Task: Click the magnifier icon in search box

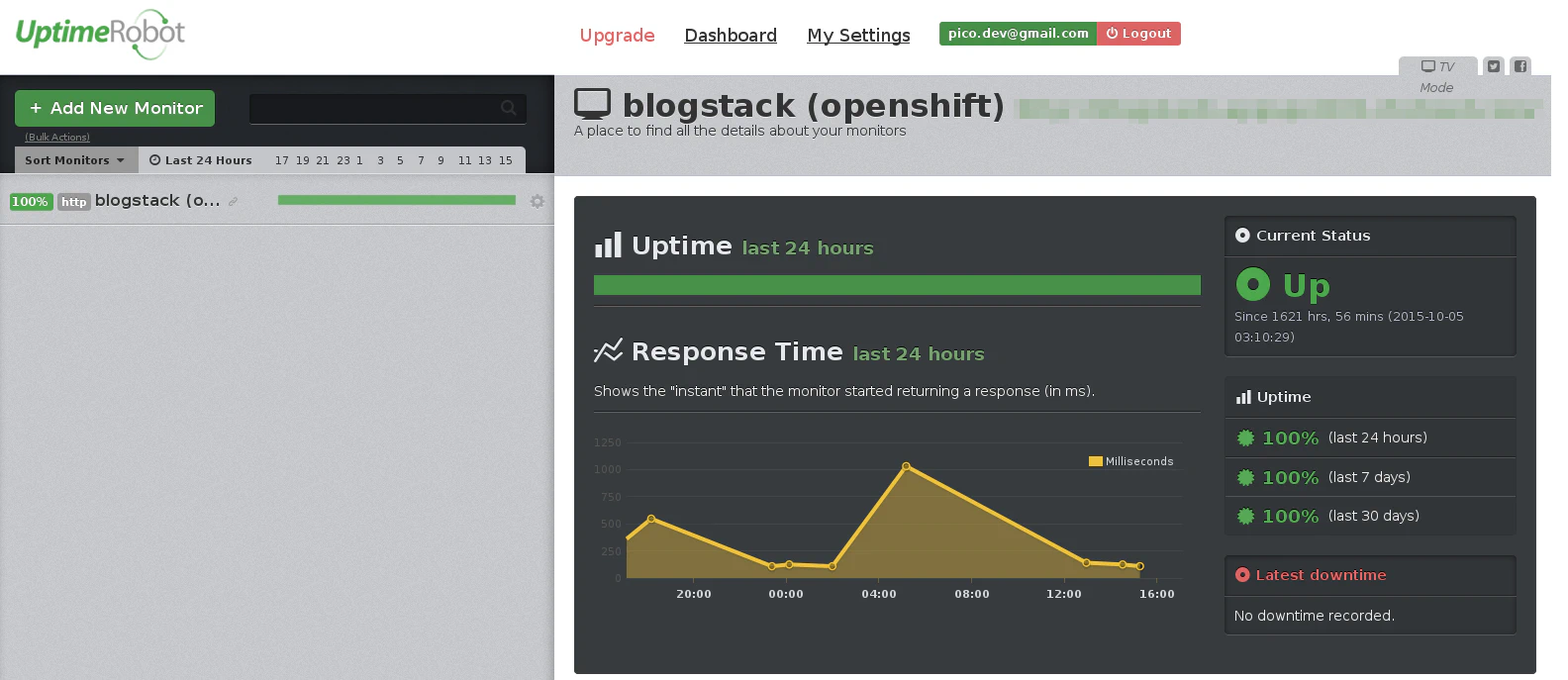Action: [x=509, y=108]
